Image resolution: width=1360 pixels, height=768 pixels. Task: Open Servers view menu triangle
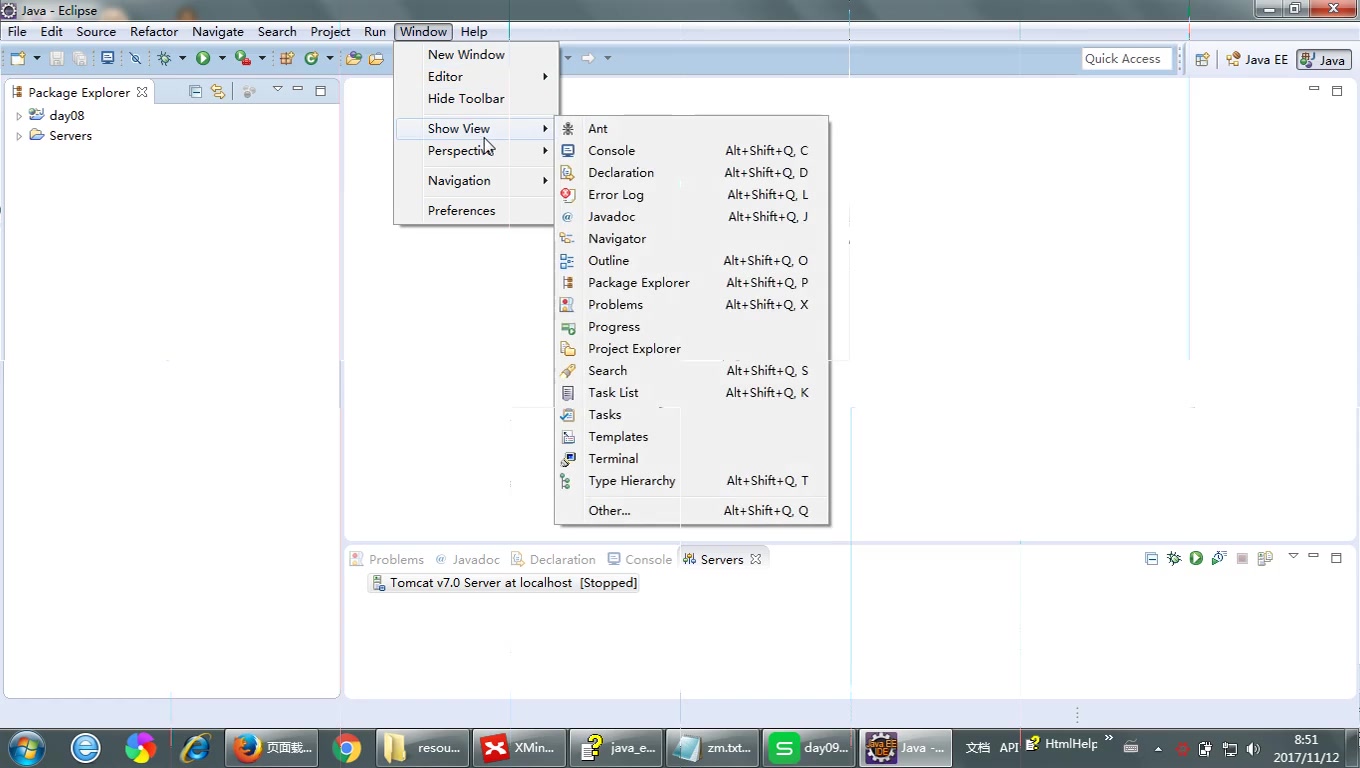1293,557
